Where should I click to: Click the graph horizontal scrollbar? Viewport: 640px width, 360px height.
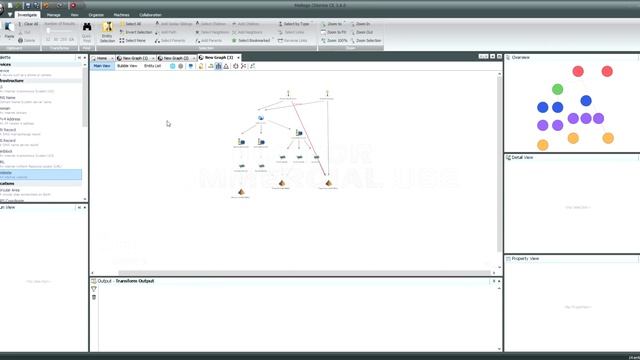click(x=304, y=273)
